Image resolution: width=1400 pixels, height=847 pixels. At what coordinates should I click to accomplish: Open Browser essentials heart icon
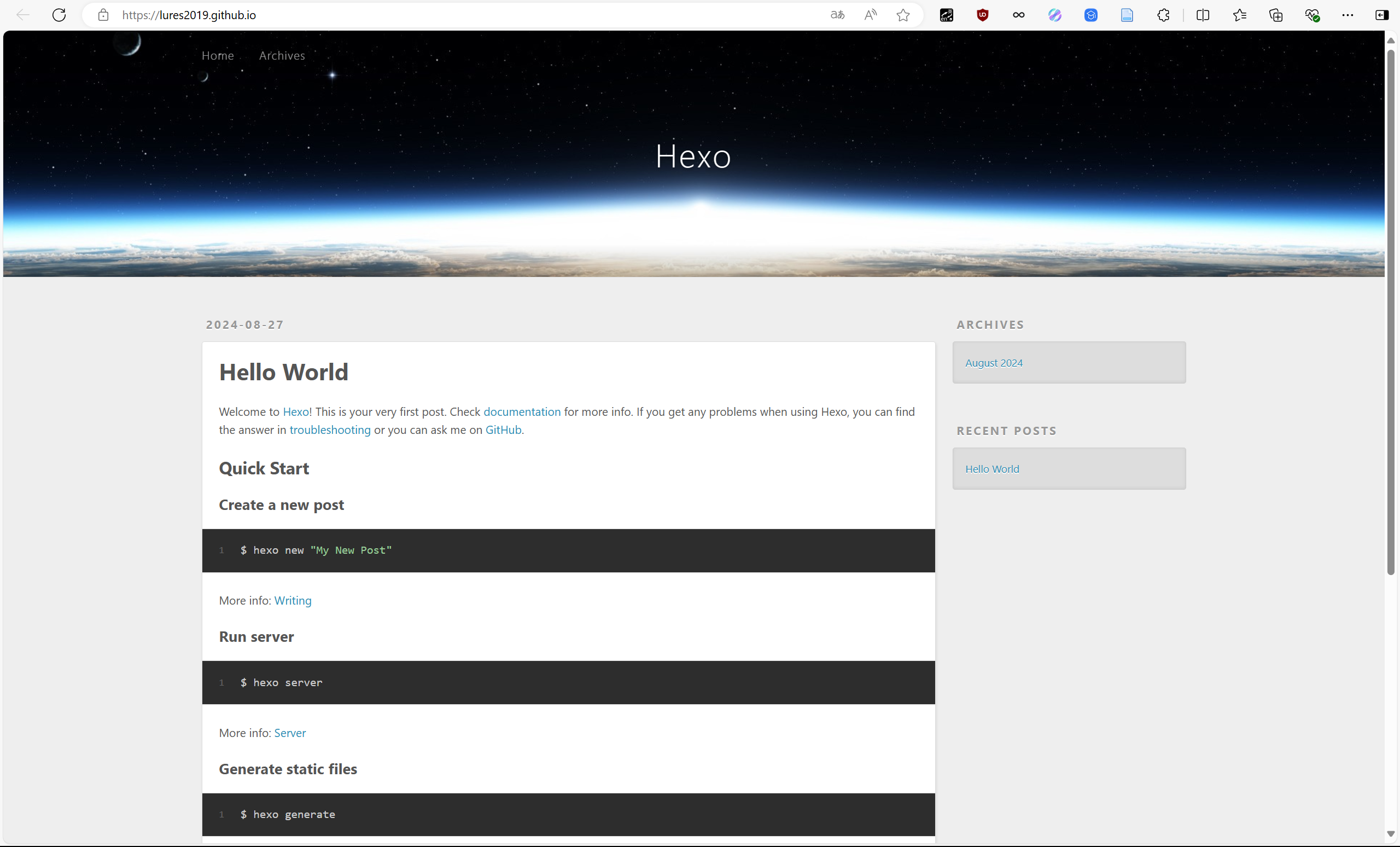1311,15
